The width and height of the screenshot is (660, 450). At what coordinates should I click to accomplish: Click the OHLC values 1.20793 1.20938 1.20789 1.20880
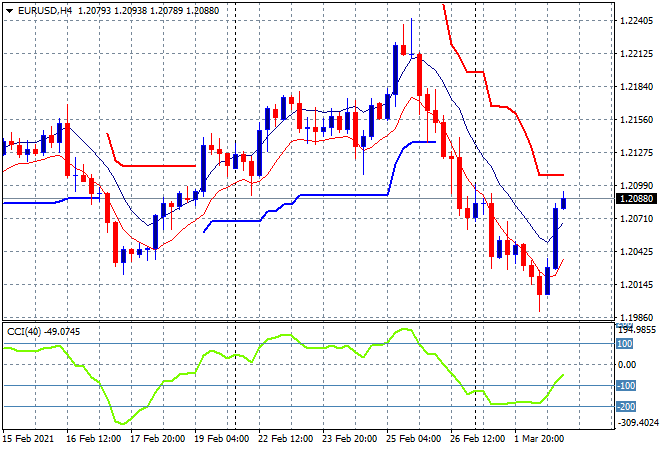pyautogui.click(x=149, y=11)
